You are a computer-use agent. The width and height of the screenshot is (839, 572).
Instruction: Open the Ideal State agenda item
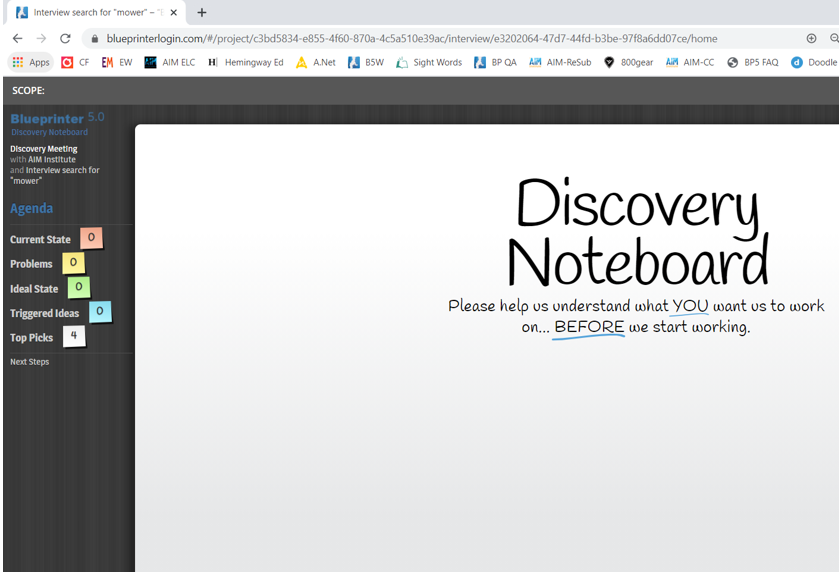coord(34,288)
